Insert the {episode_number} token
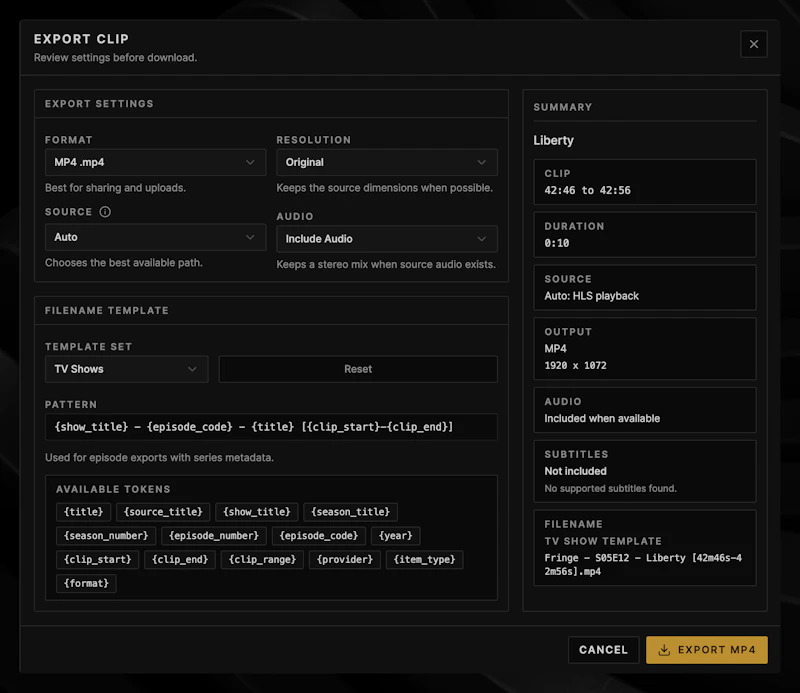Screen dimensions: 800x693 click(x=214, y=536)
